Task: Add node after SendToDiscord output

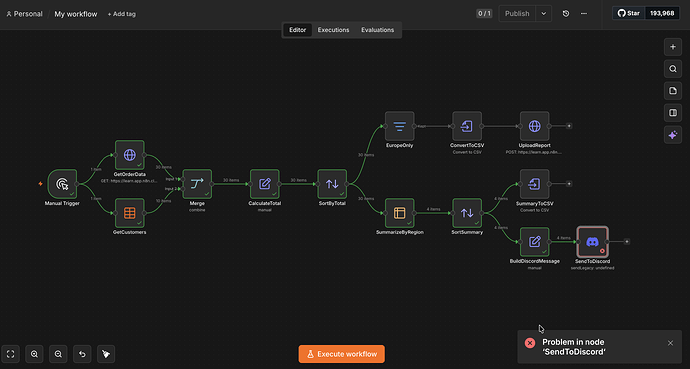Action: coord(627,241)
